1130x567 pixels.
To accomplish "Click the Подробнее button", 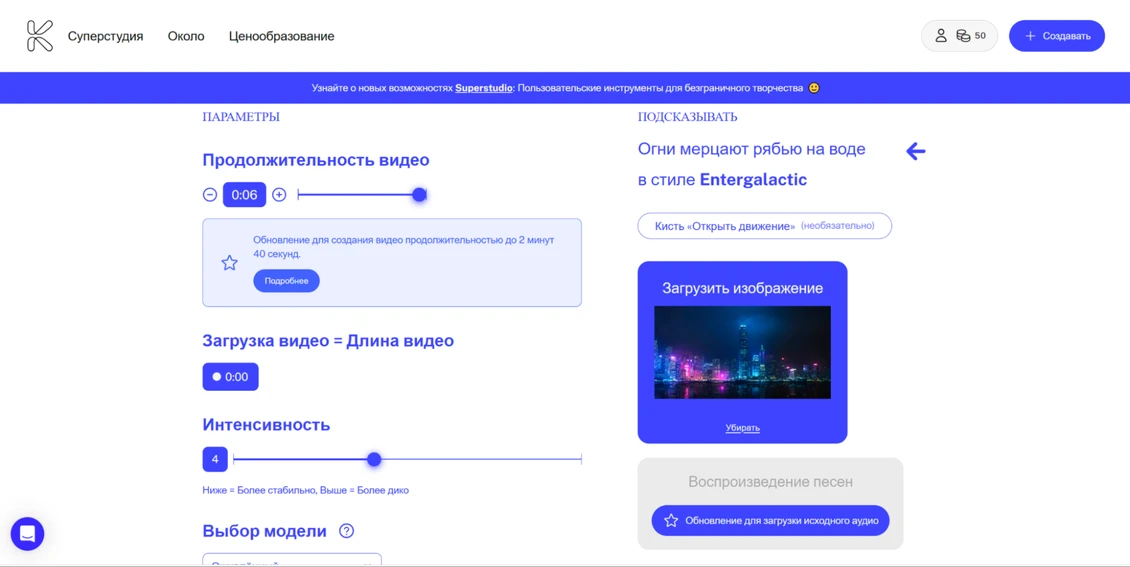I will point(286,281).
